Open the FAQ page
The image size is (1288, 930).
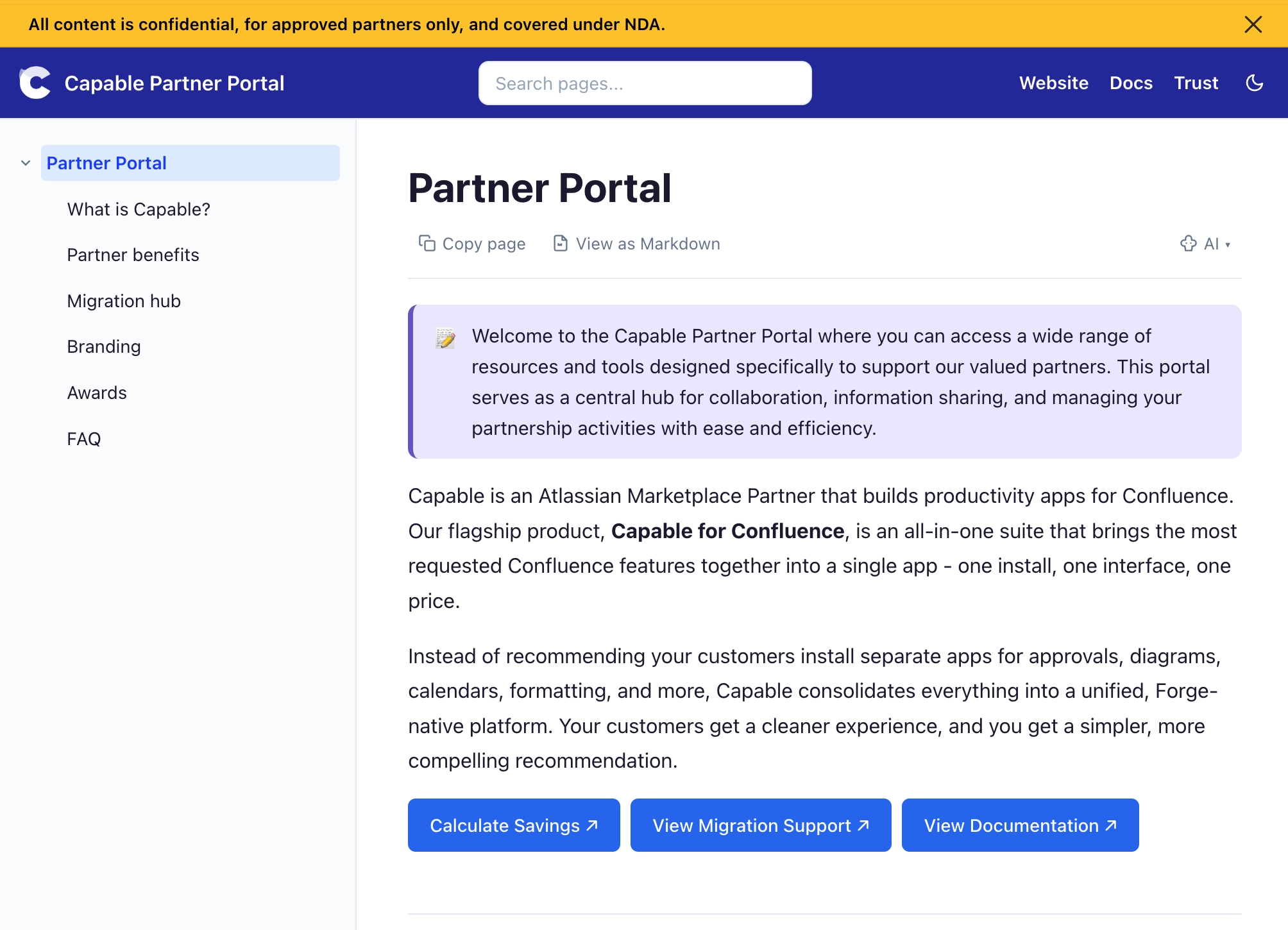point(84,439)
